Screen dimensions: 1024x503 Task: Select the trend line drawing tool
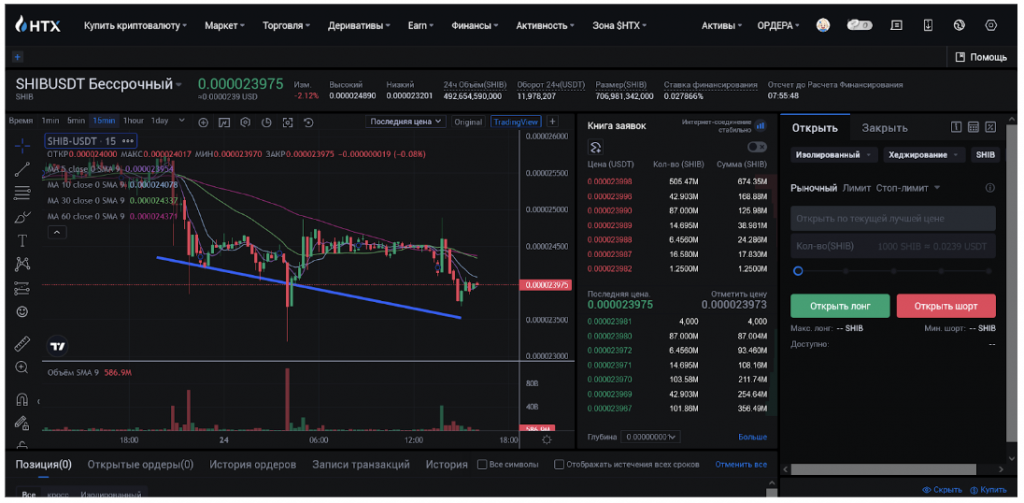click(22, 169)
